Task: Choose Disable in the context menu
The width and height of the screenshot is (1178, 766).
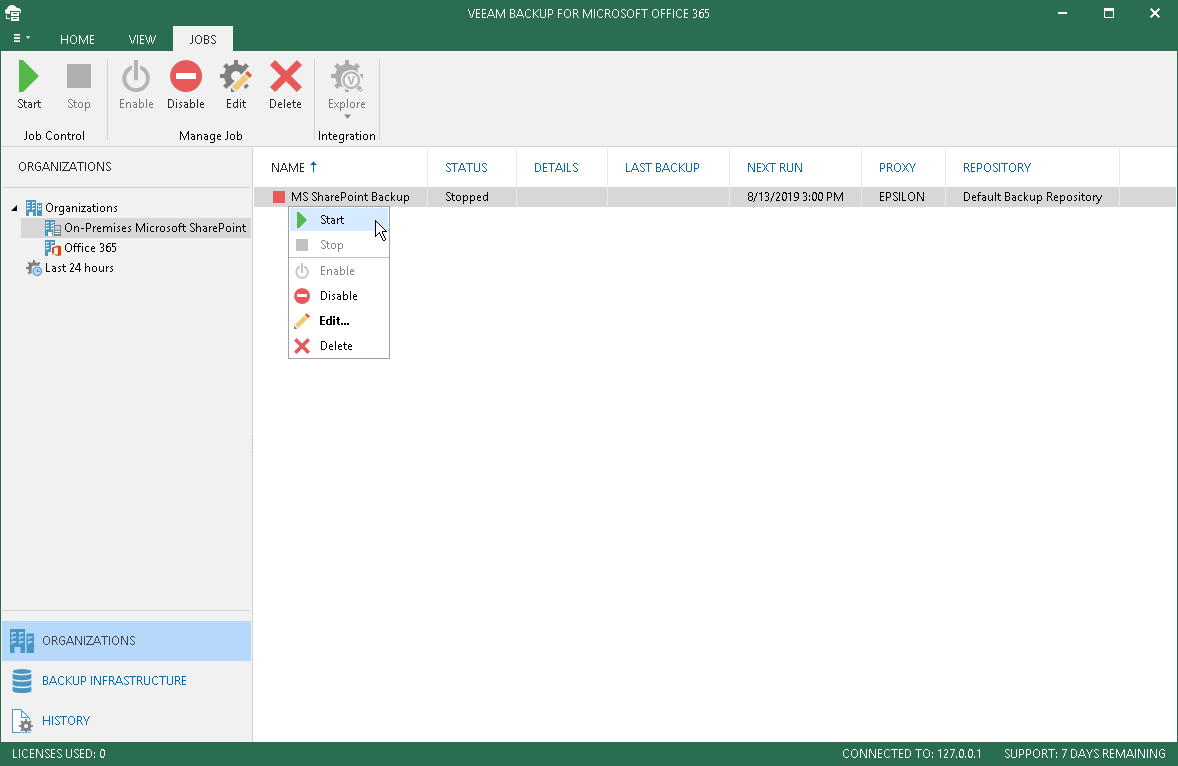Action: tap(339, 296)
